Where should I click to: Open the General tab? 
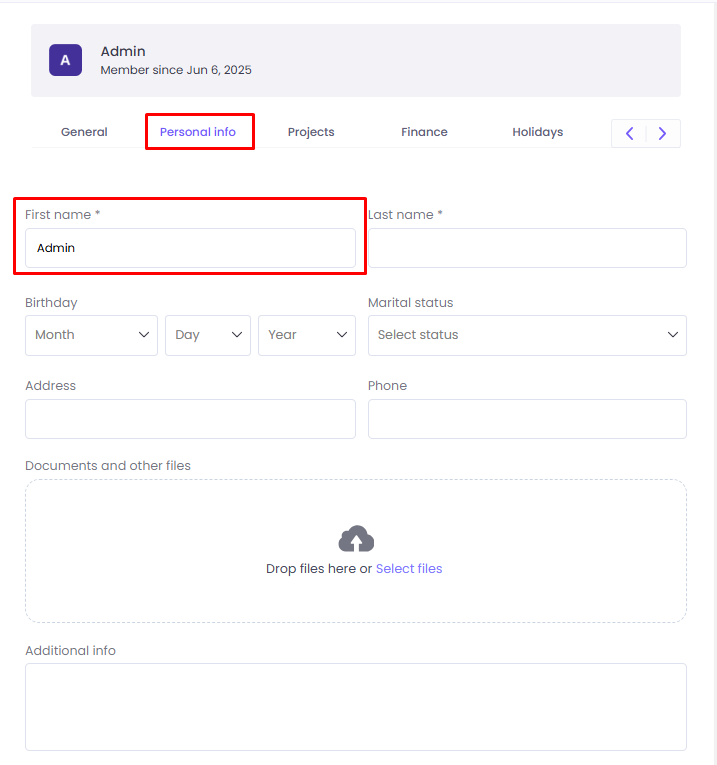click(84, 132)
